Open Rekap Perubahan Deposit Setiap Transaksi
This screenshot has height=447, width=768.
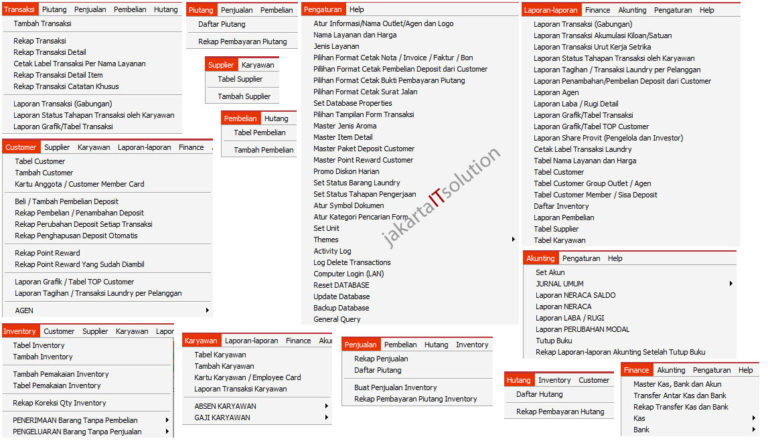[83, 224]
